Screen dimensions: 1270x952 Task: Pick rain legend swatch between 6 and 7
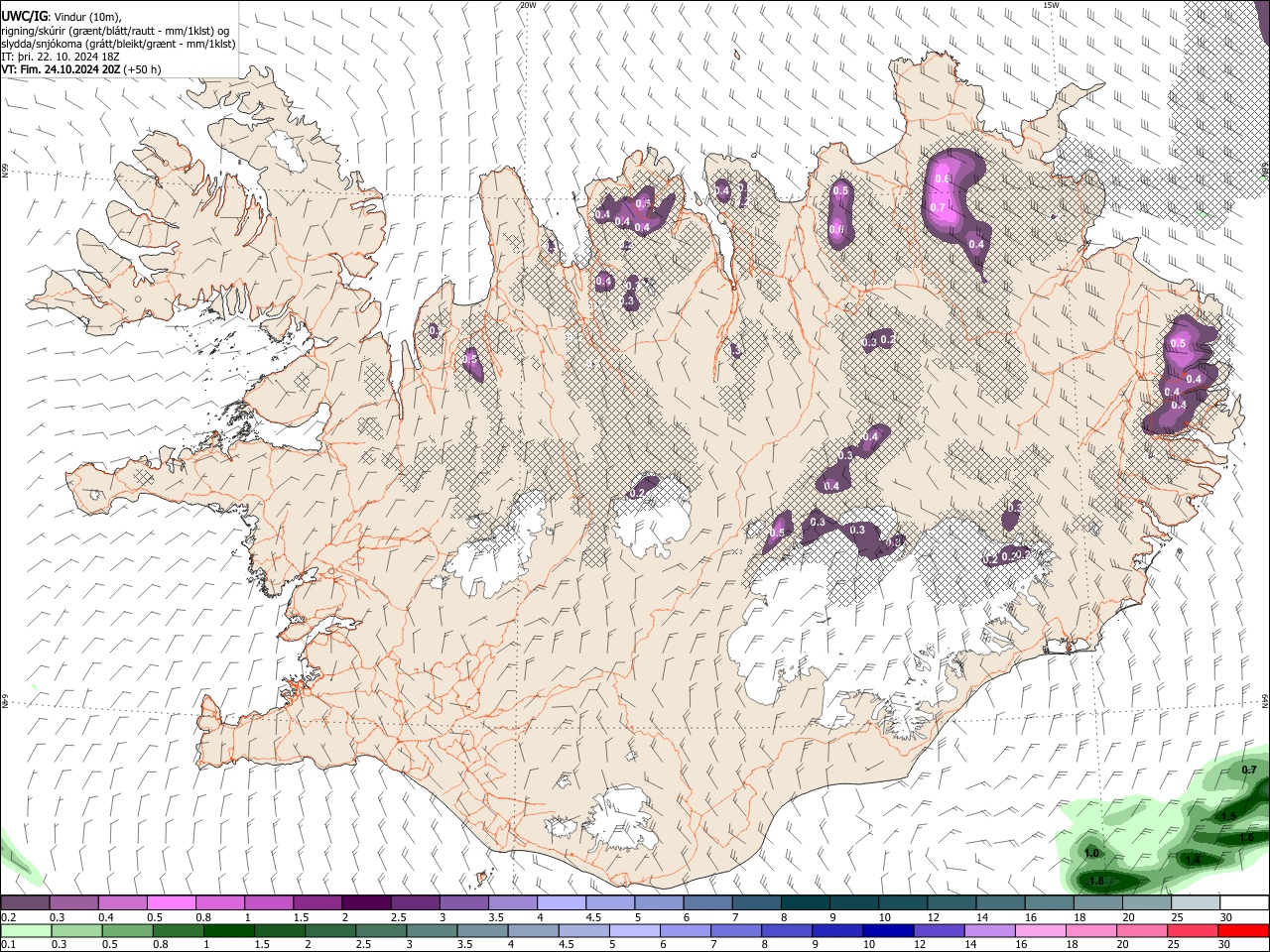point(686,930)
